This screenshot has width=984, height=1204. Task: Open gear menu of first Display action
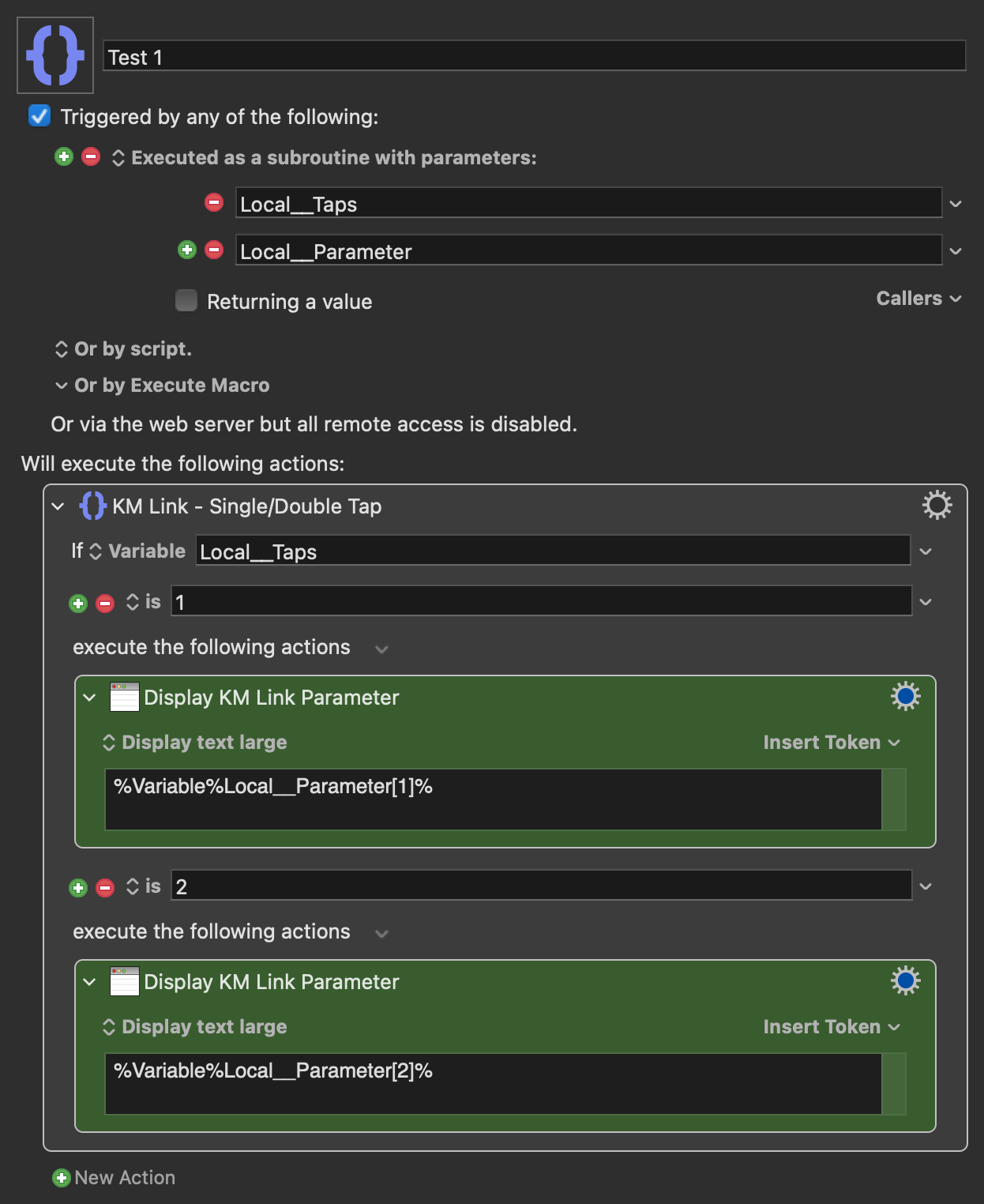(906, 696)
